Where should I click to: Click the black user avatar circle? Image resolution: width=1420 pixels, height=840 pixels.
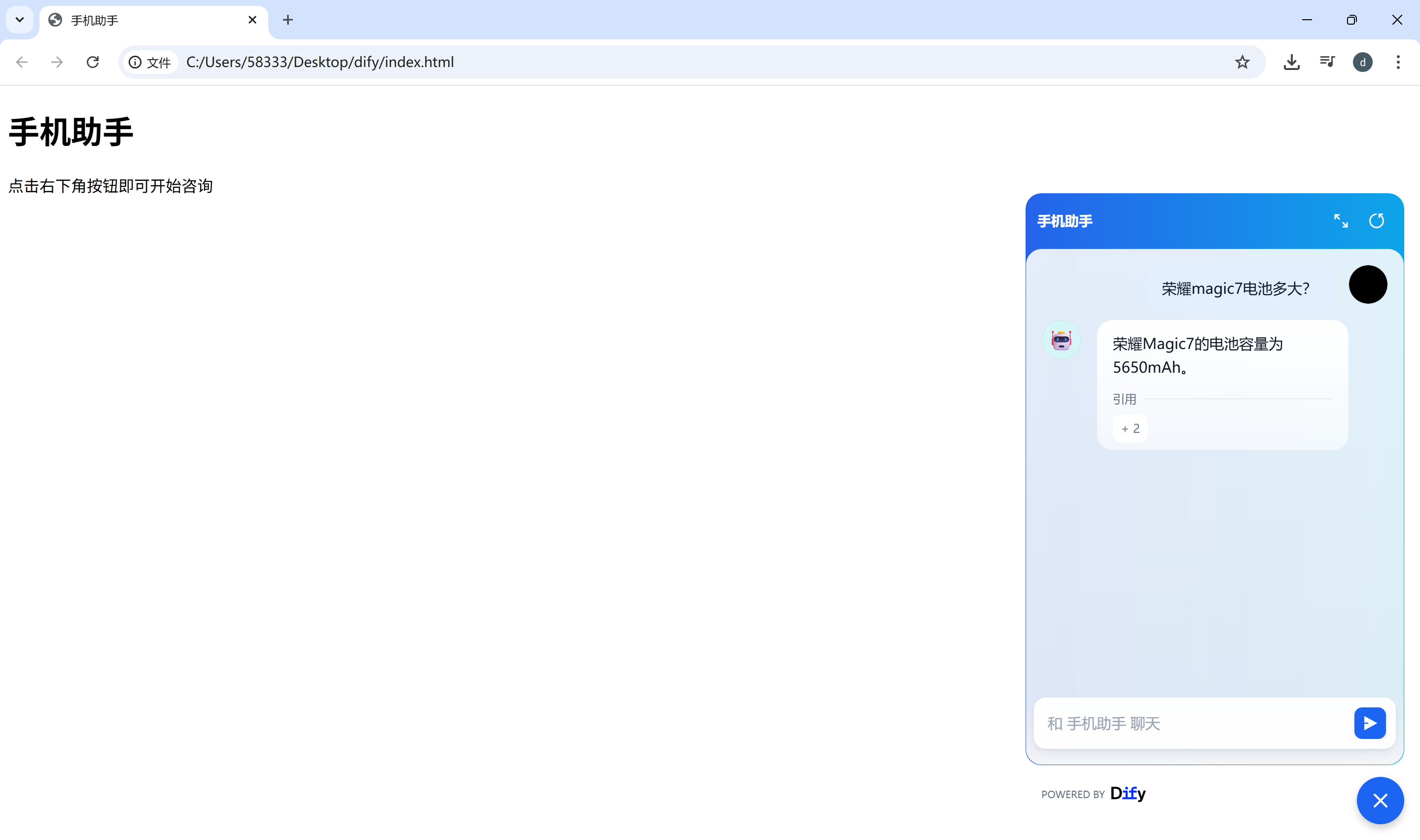coord(1367,285)
